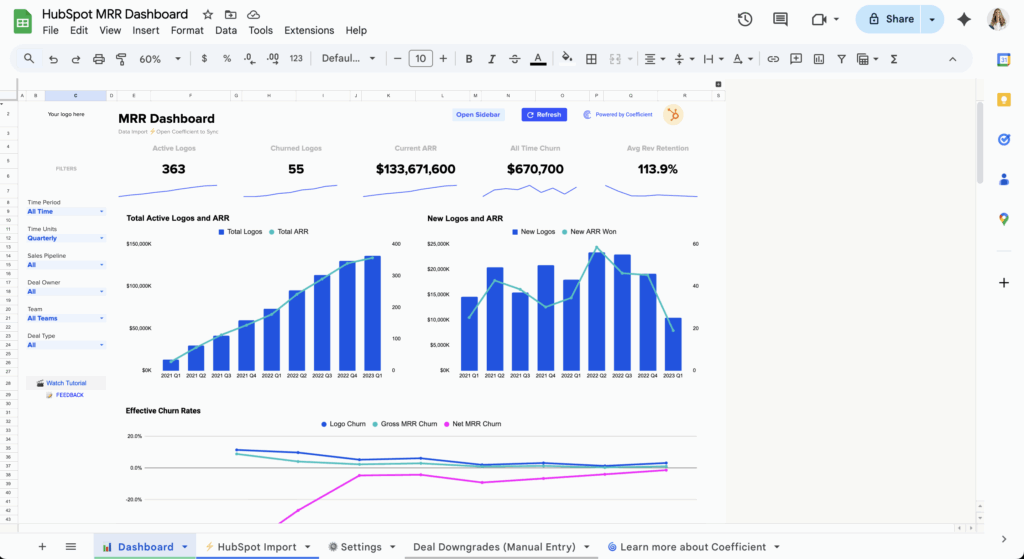Open the Format menu
This screenshot has width=1024, height=559.
pyautogui.click(x=187, y=30)
